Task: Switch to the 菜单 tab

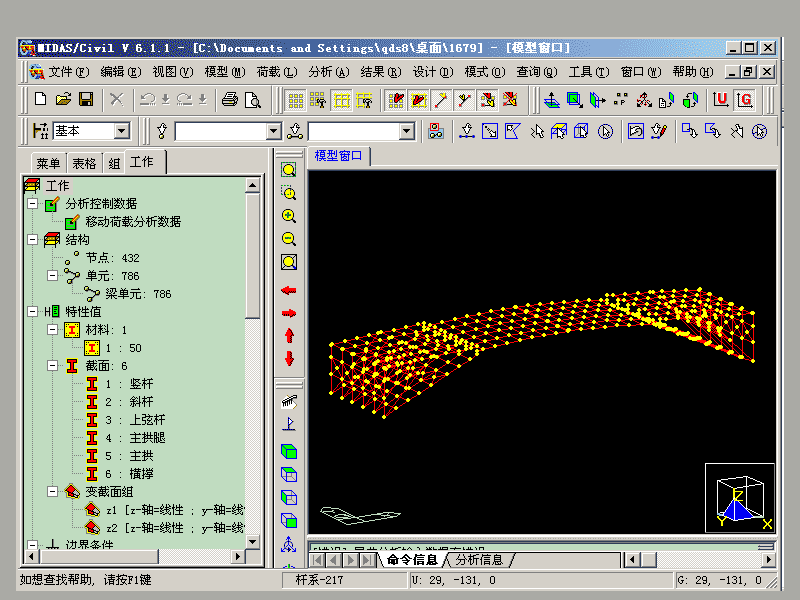Action: (x=48, y=163)
